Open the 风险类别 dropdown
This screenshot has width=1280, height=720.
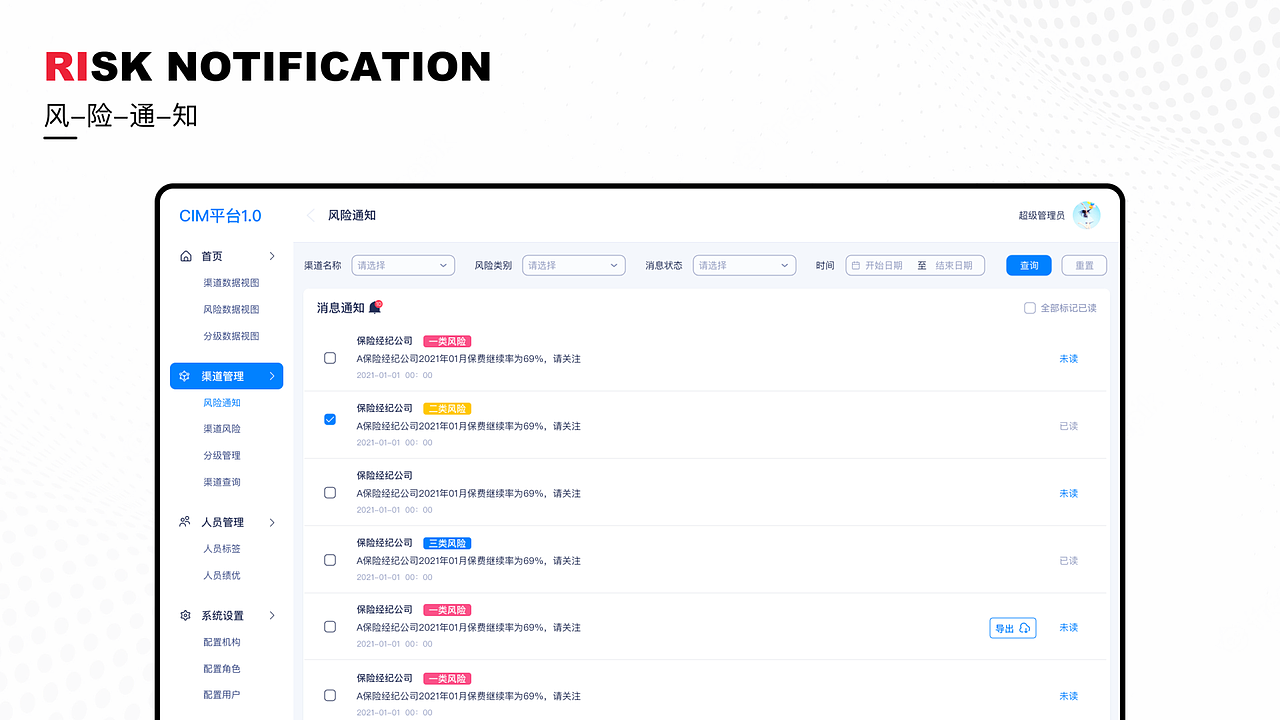pos(574,265)
